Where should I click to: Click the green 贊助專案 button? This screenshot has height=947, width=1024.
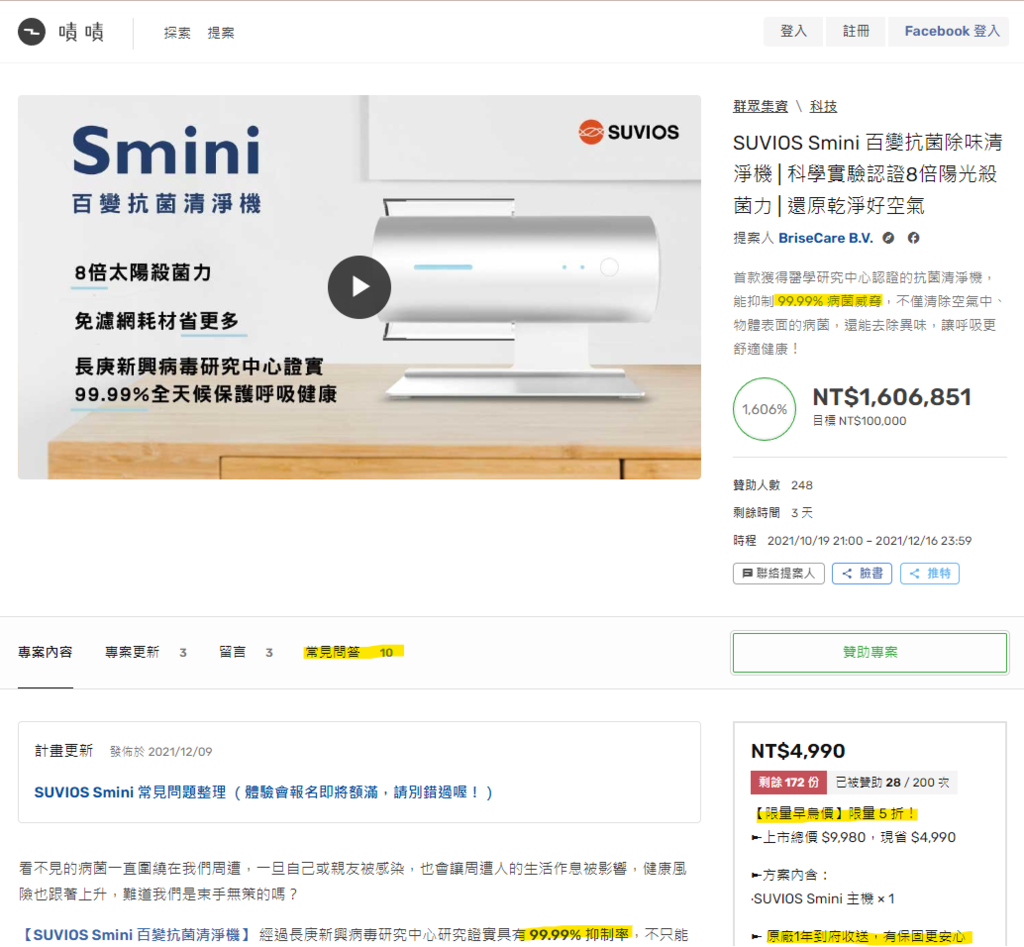point(870,652)
